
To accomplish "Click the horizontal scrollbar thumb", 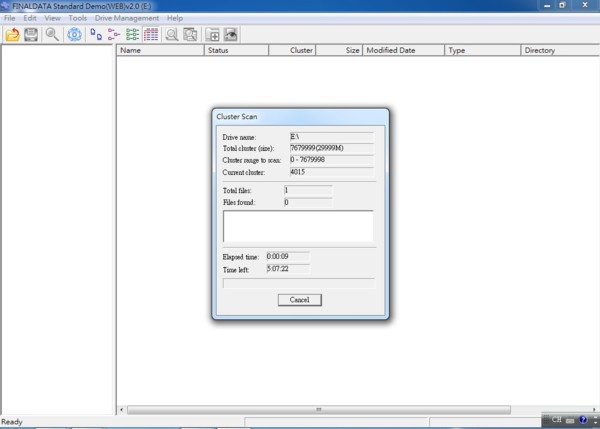I will [x=319, y=409].
